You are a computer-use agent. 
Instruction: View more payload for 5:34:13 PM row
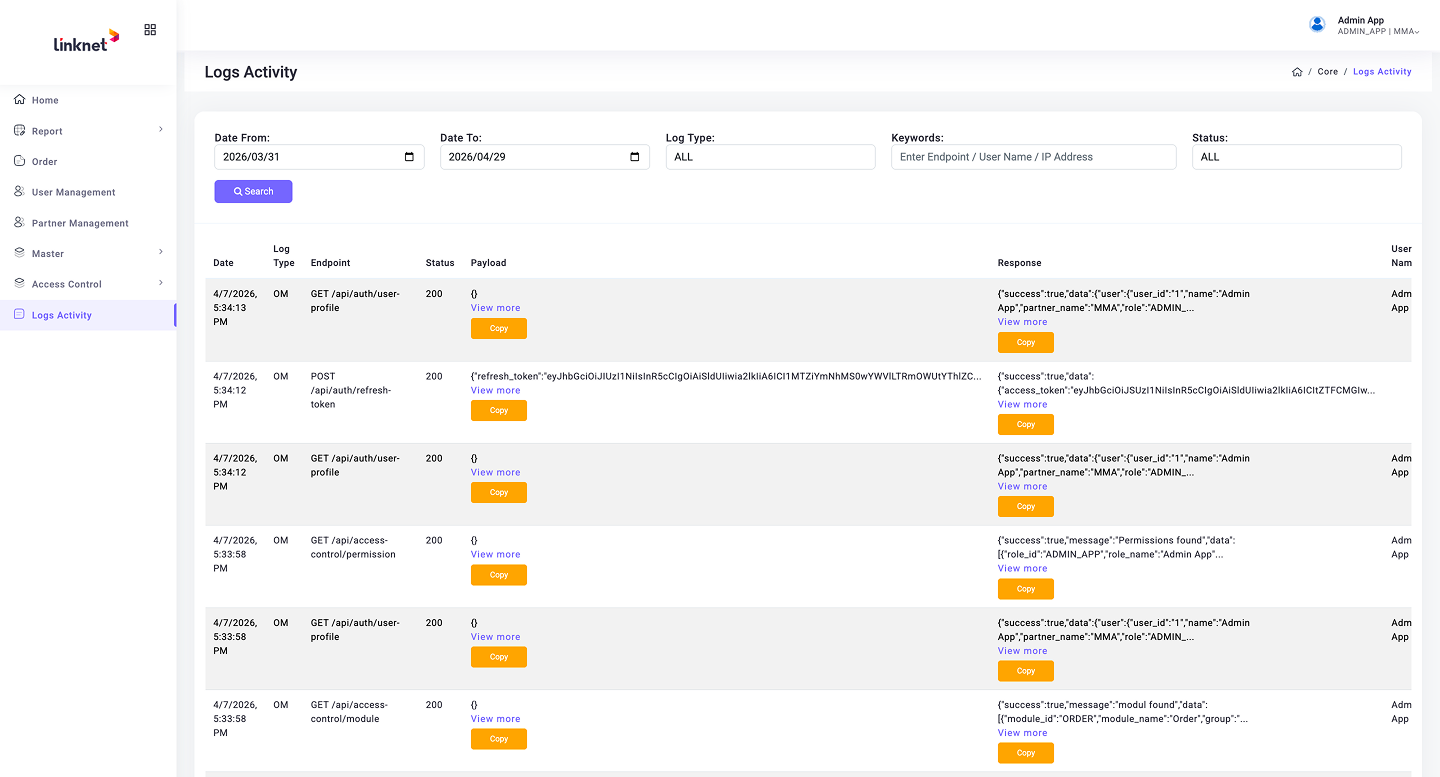(x=496, y=308)
